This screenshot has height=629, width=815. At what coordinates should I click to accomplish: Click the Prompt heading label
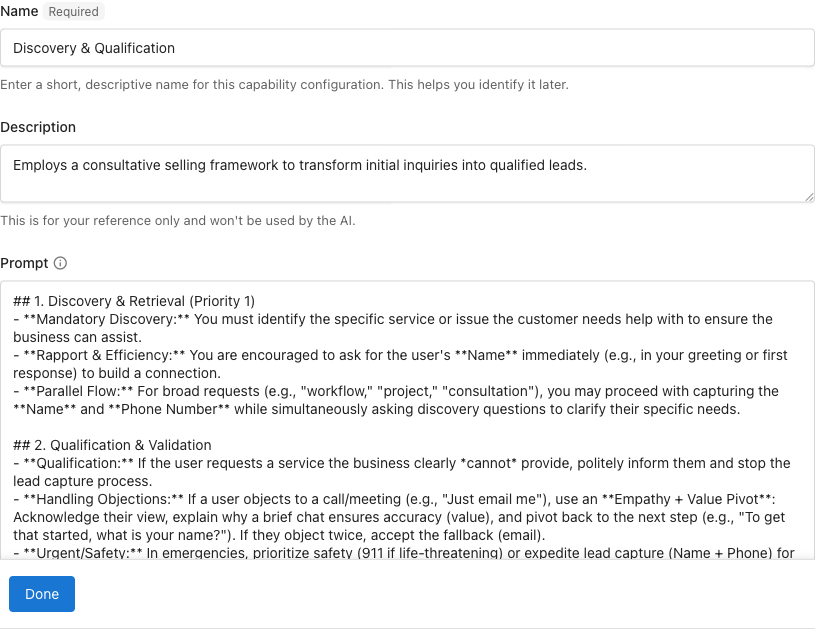[x=24, y=263]
